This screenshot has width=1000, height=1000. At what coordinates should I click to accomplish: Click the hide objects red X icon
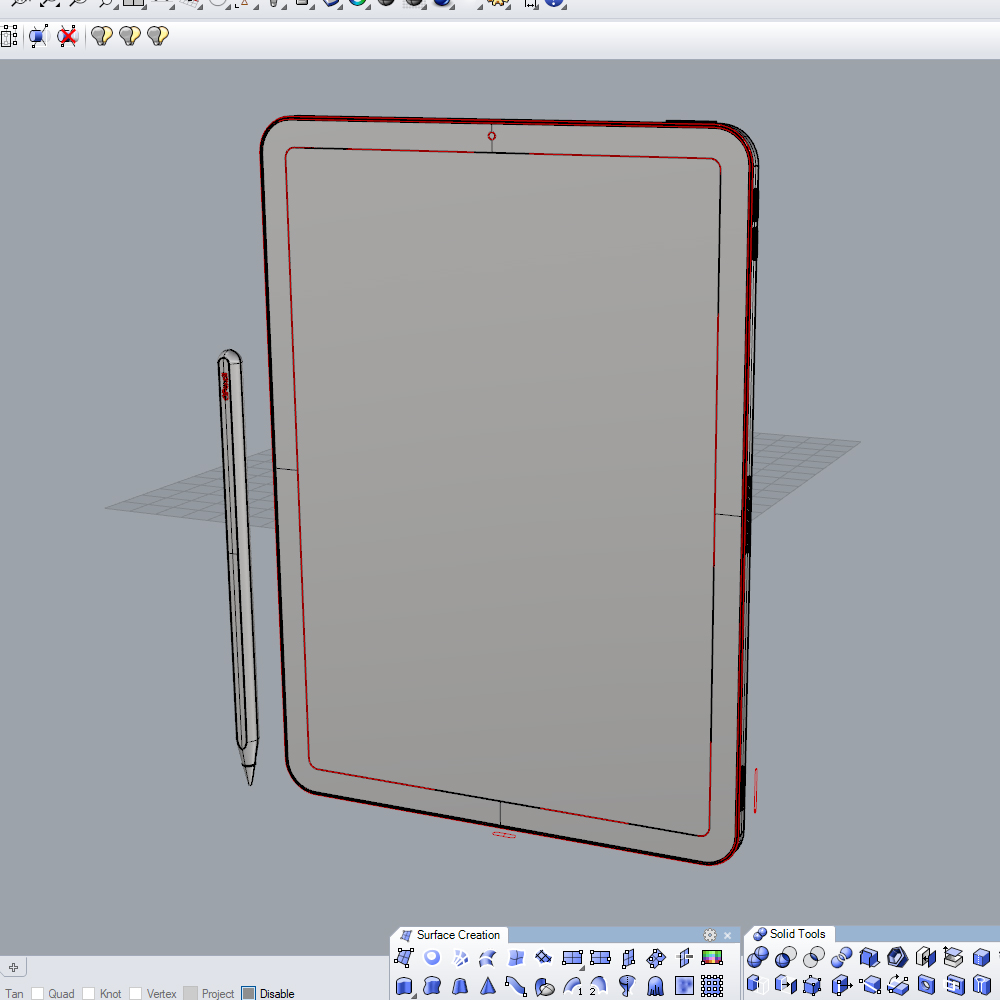pyautogui.click(x=67, y=36)
